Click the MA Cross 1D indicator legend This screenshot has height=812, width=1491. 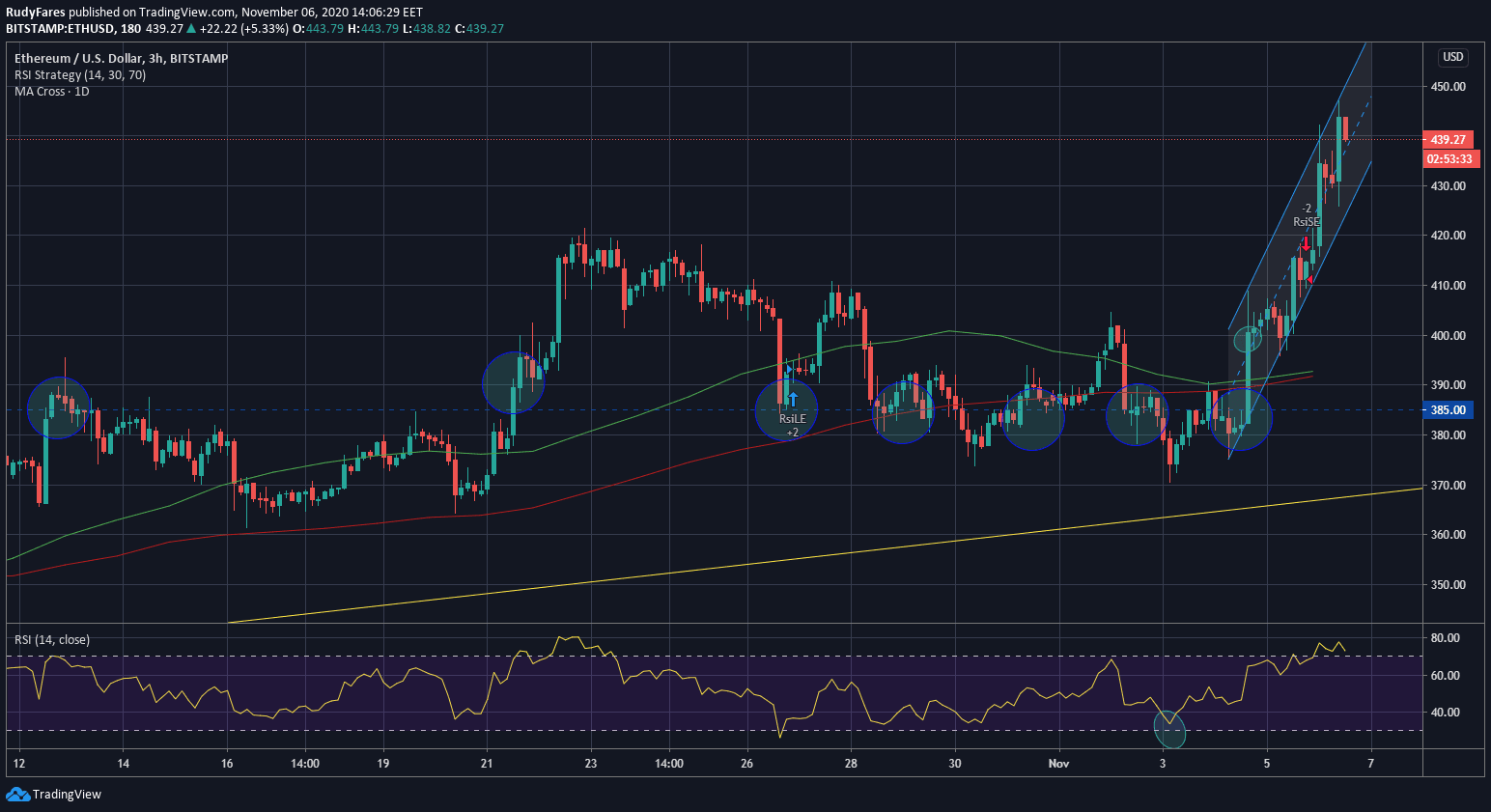[x=51, y=92]
